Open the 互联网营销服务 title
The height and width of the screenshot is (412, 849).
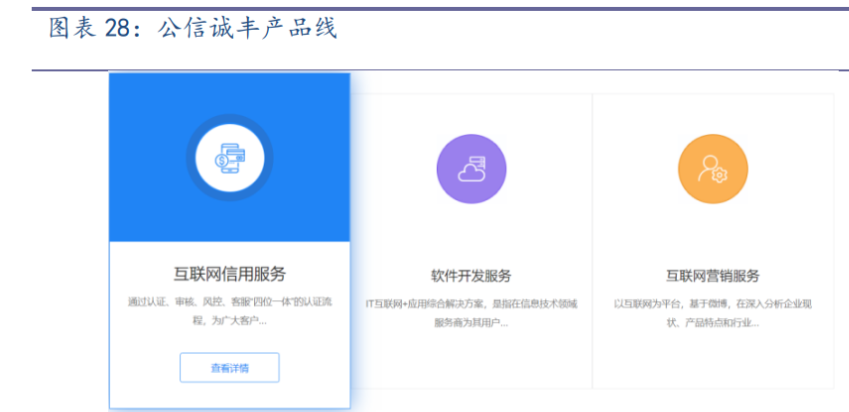pos(713,276)
